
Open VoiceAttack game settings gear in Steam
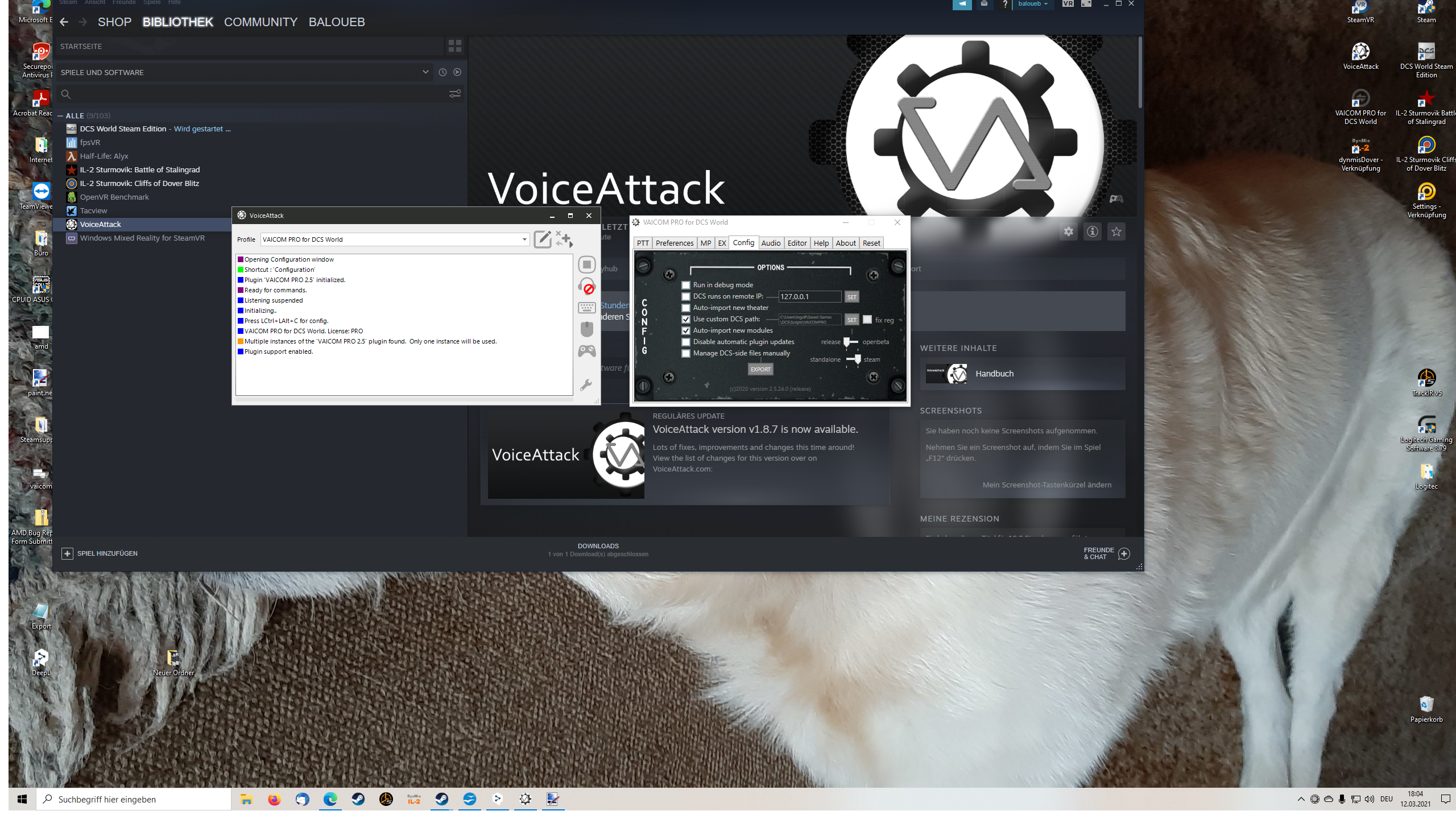click(1069, 231)
